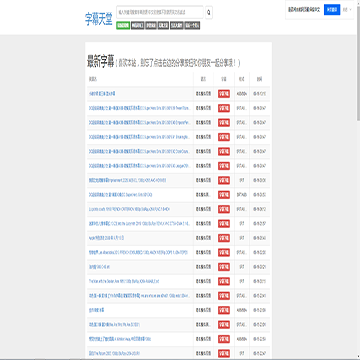Open the title containing '2003 1080p BluRay'
Viewport: 360px width, 360px height.
[x=114, y=353]
